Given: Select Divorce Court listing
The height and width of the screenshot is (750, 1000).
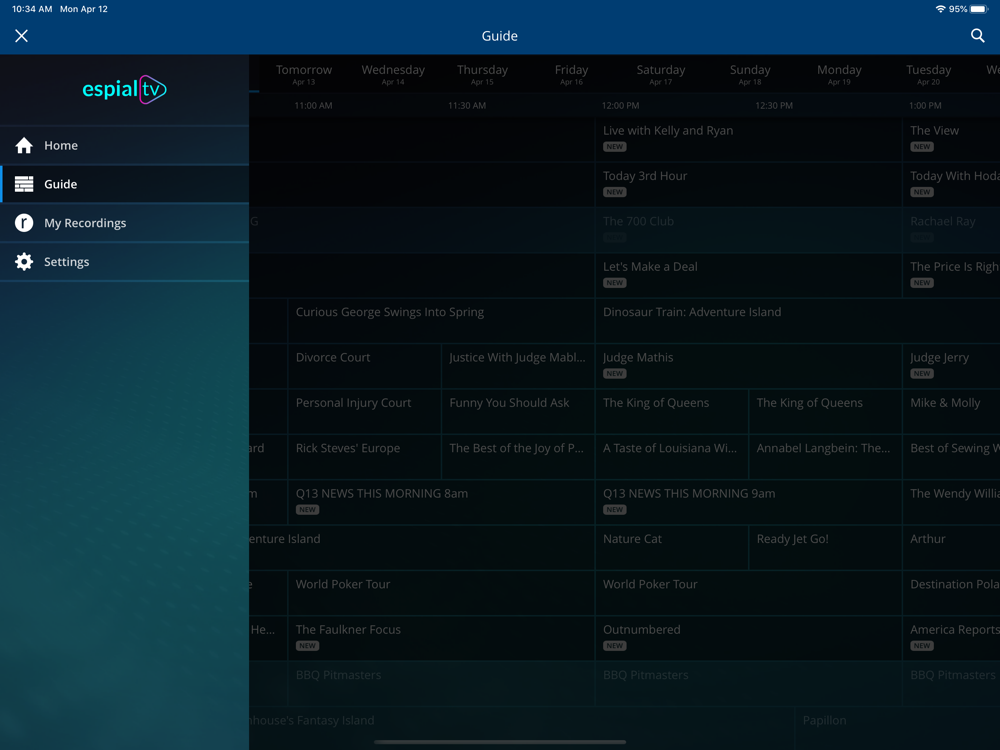Looking at the screenshot, I should pos(364,366).
